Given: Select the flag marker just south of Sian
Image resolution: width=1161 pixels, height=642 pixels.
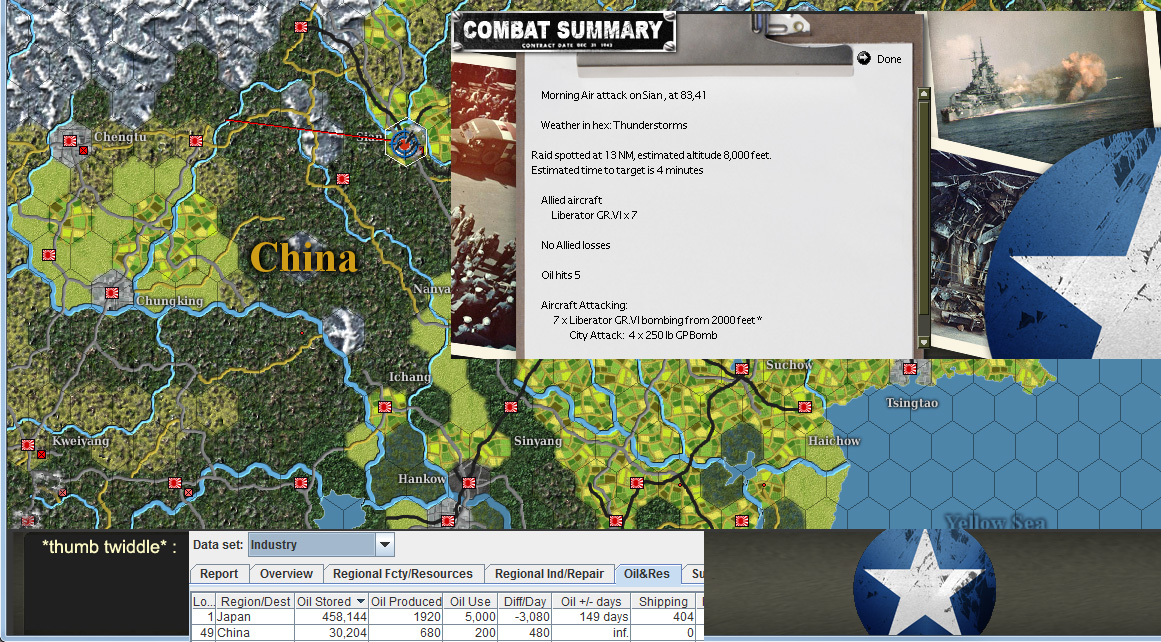Looking at the screenshot, I should [x=343, y=178].
